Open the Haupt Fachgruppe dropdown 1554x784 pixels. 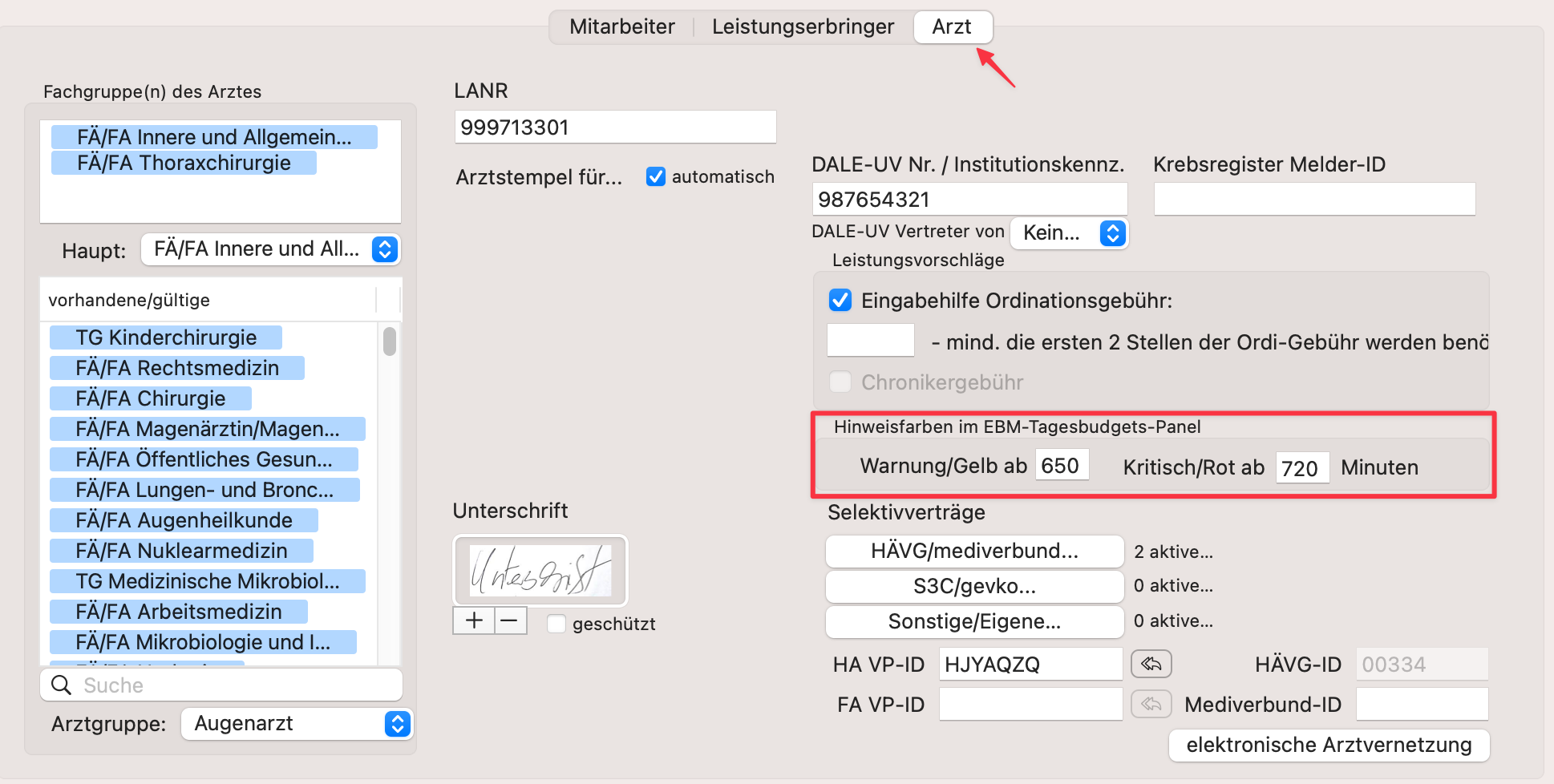pyautogui.click(x=271, y=249)
